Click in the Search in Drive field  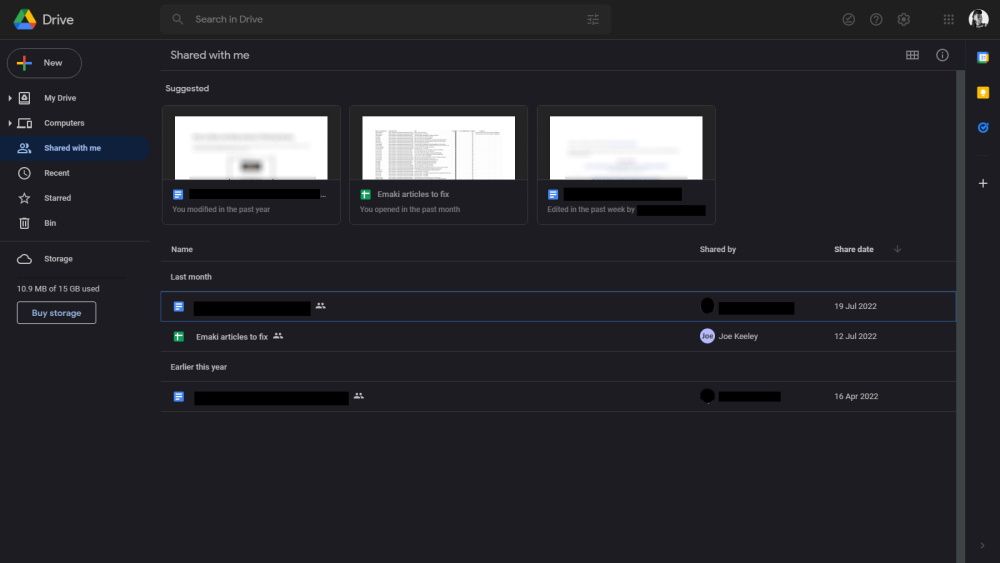coord(386,19)
